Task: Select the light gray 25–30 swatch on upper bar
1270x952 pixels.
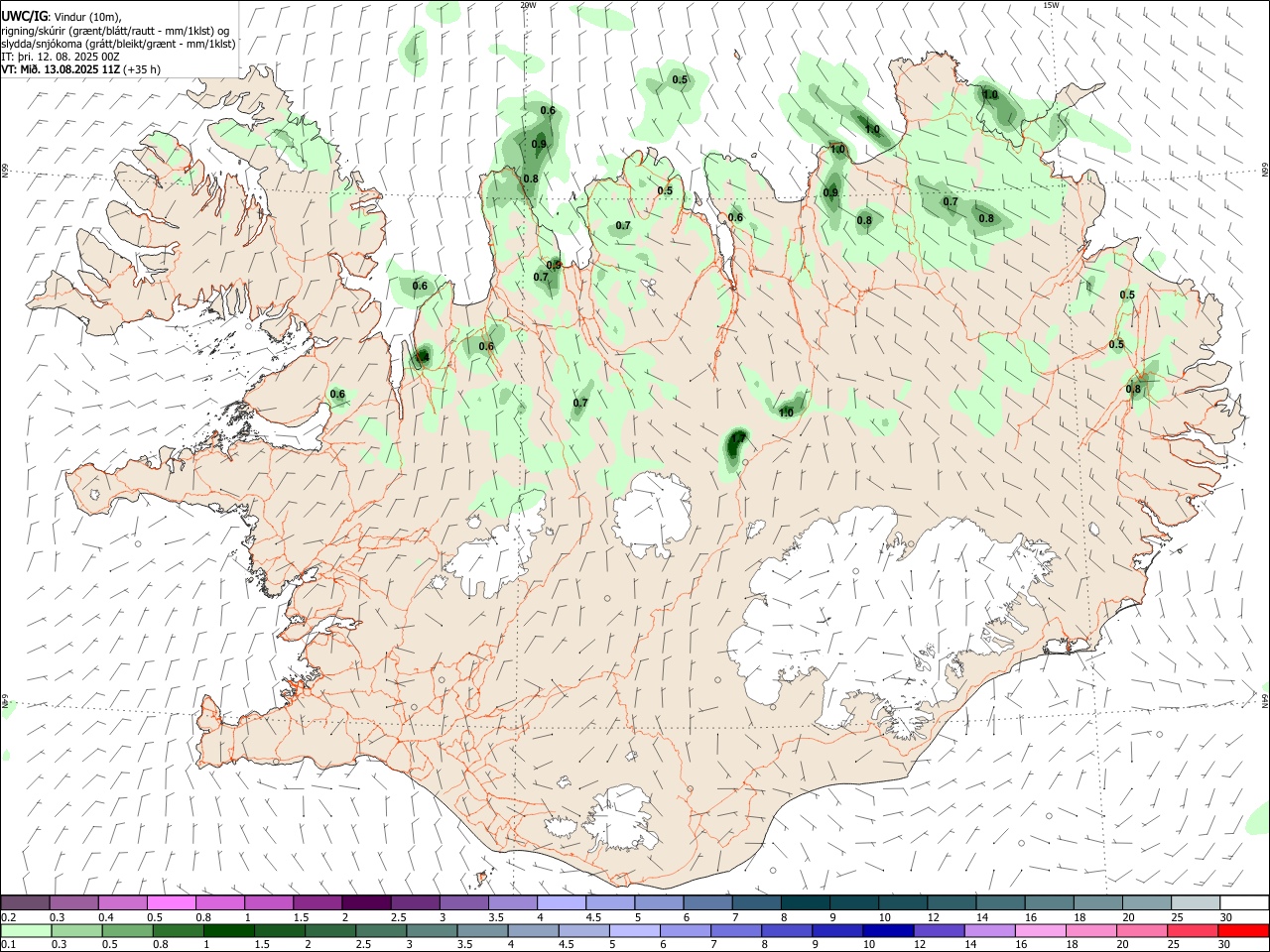Action: [1195, 902]
